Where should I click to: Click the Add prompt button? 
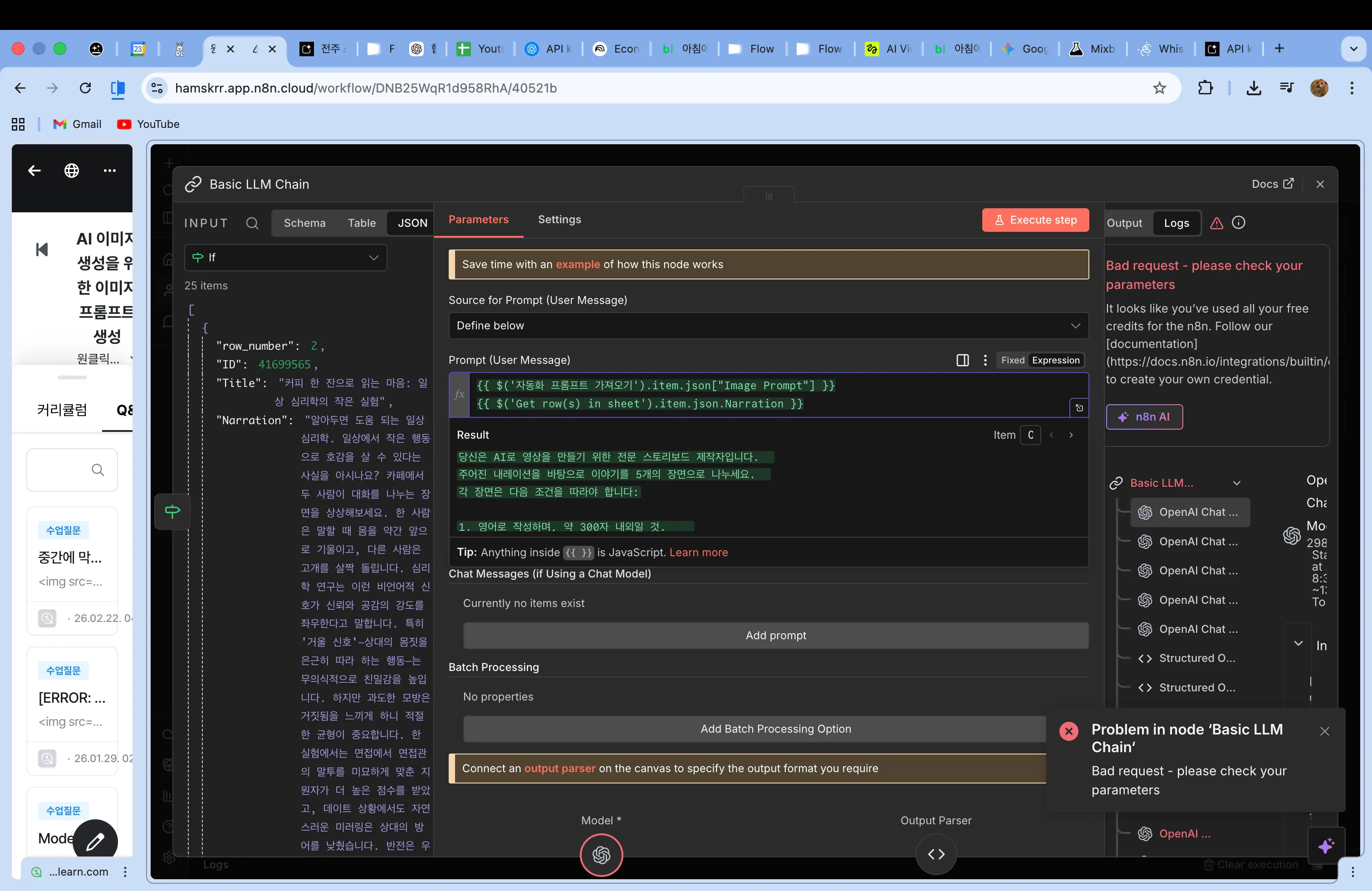(775, 635)
